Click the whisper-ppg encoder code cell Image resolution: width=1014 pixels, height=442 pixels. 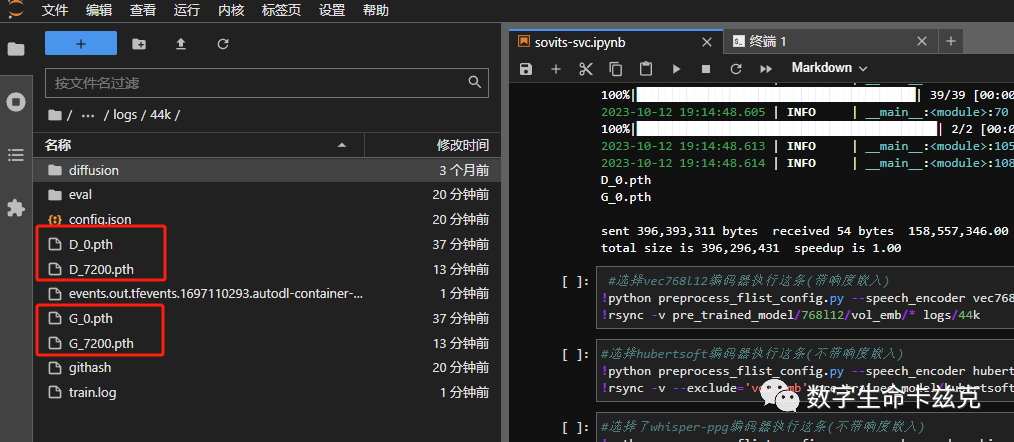pyautogui.click(x=804, y=427)
